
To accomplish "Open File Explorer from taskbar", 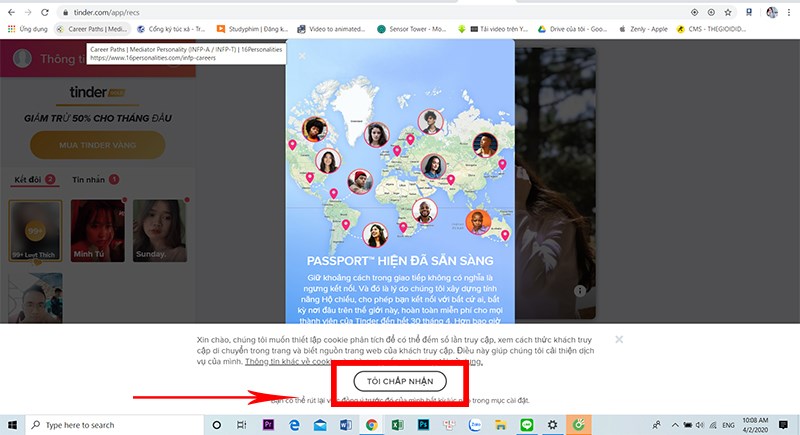I will point(501,425).
